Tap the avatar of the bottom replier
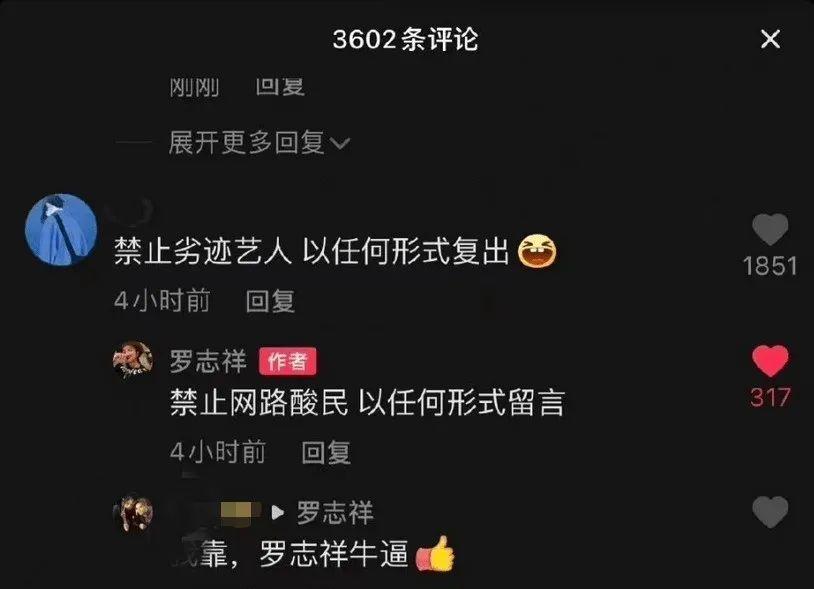Viewport: 814px width, 589px height. [x=133, y=512]
